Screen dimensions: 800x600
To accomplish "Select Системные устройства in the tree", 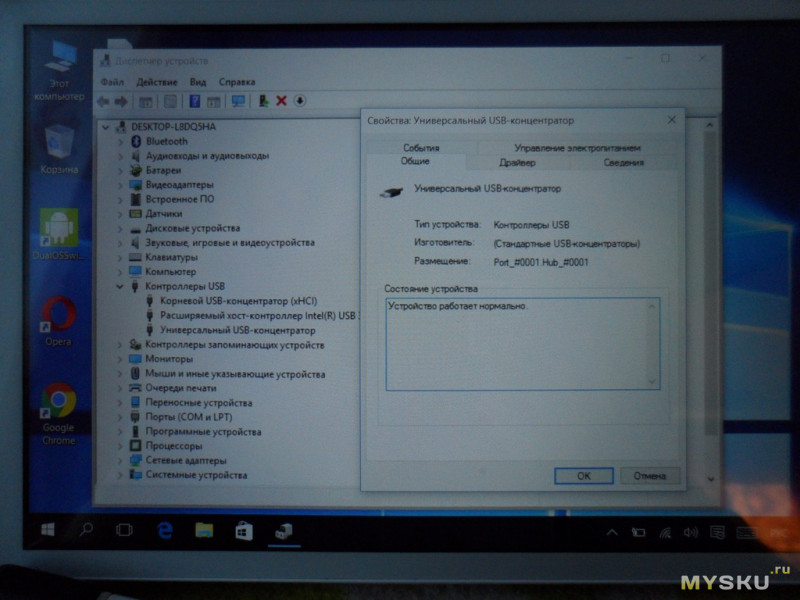I will (x=196, y=476).
